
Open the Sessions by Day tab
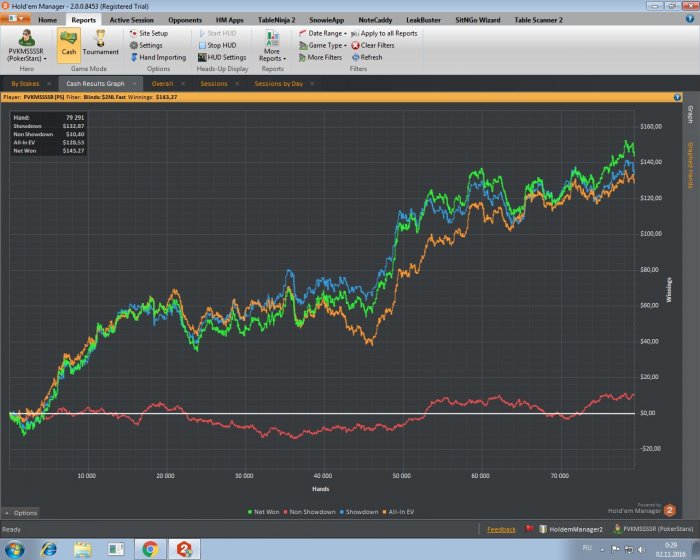pos(278,84)
